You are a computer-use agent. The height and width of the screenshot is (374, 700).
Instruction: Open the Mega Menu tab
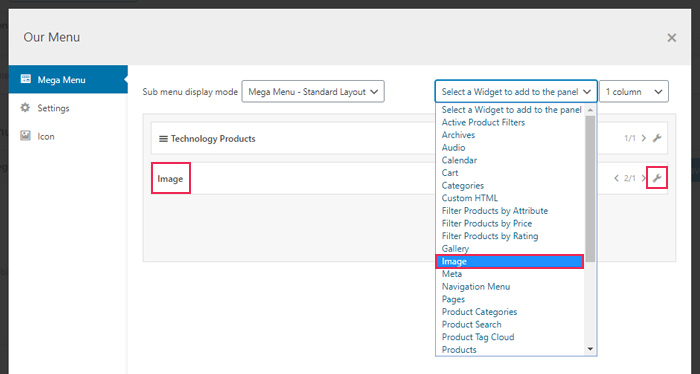pyautogui.click(x=68, y=79)
